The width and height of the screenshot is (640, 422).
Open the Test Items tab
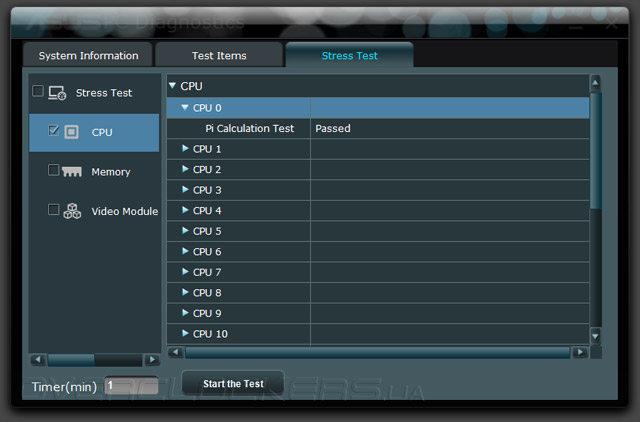pyautogui.click(x=219, y=55)
